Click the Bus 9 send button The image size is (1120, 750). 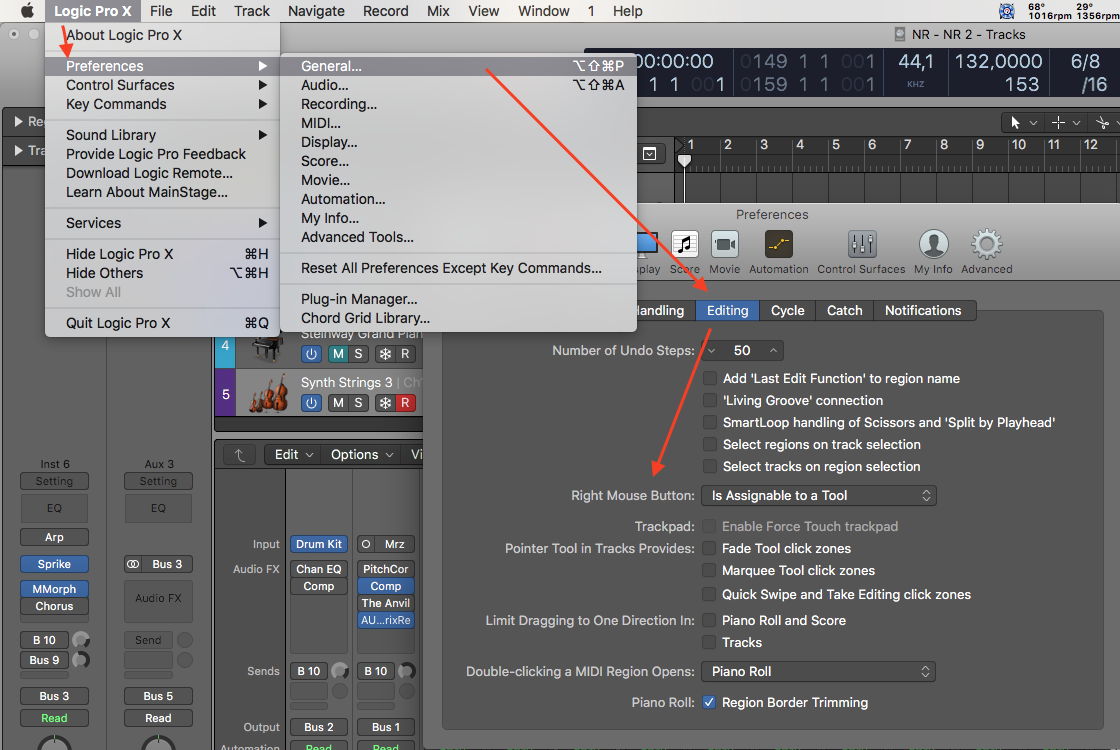(44, 660)
